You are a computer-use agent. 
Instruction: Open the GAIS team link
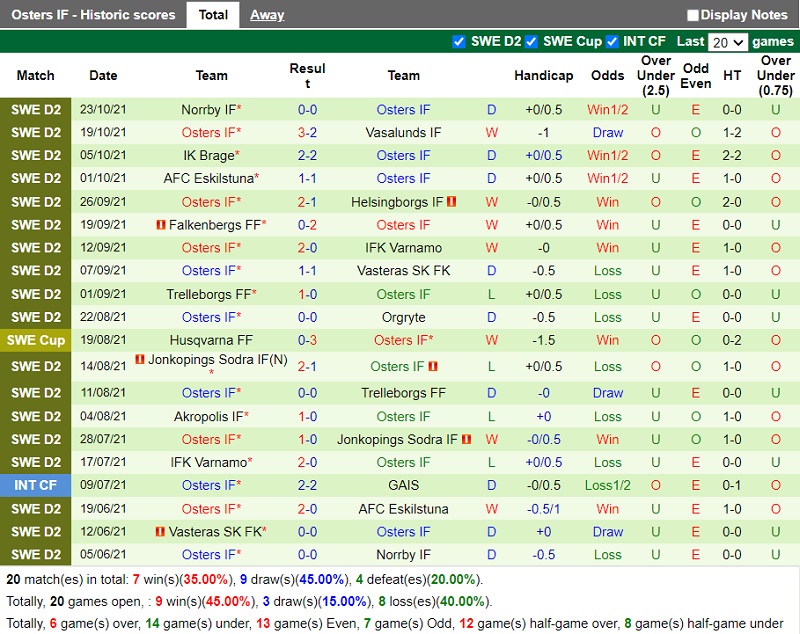point(403,485)
